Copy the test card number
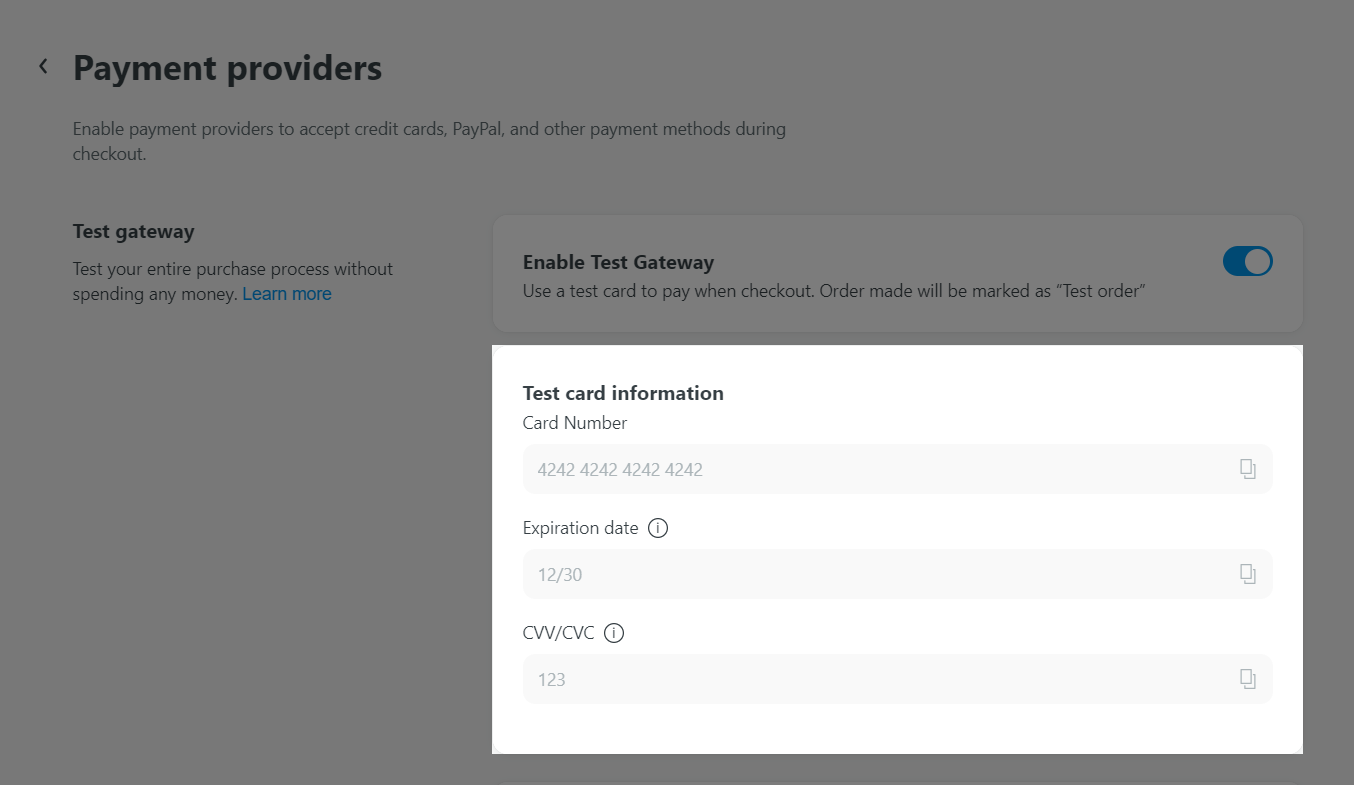The image size is (1354, 785). [x=1247, y=469]
